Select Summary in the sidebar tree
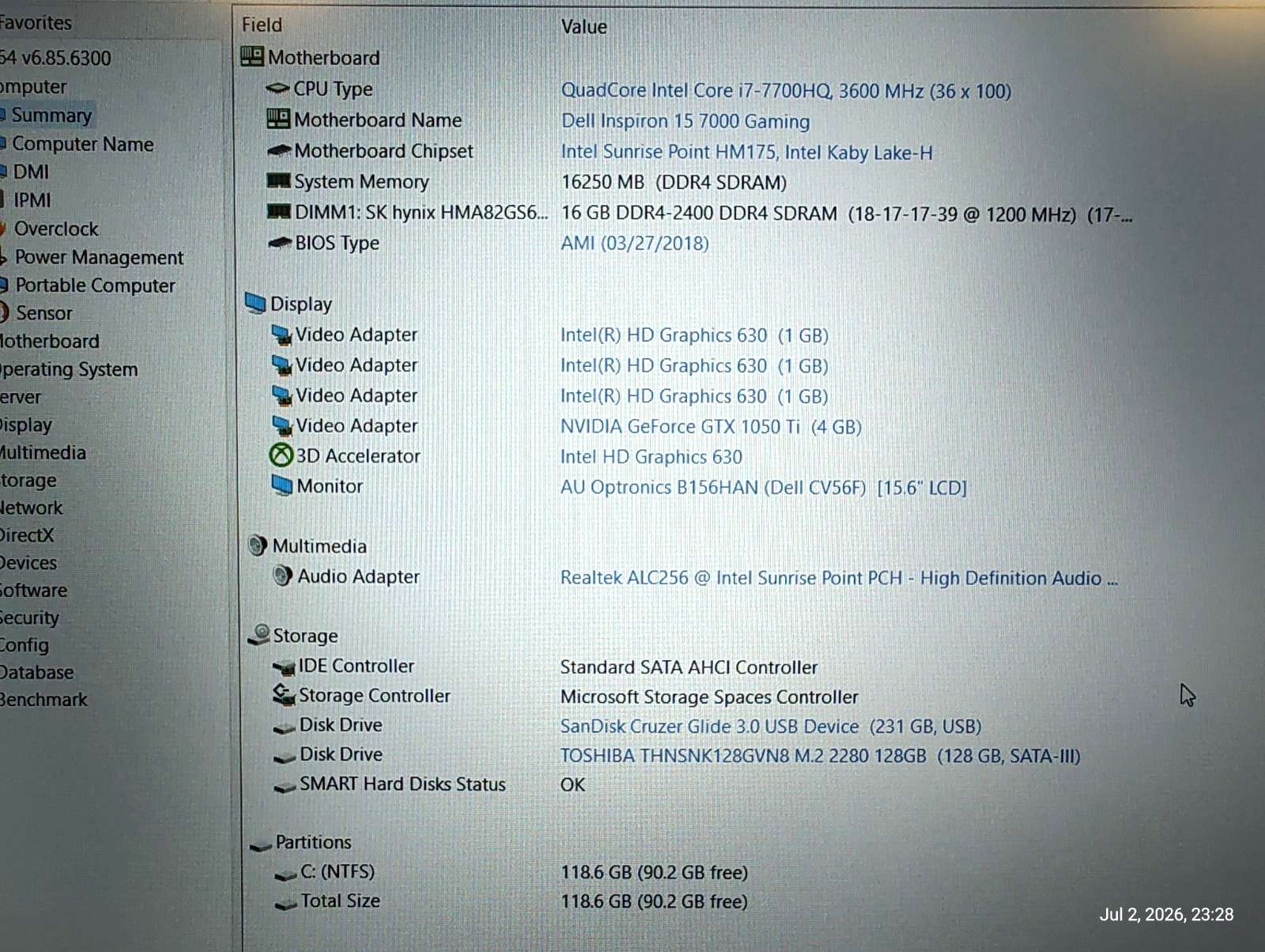 coord(51,115)
